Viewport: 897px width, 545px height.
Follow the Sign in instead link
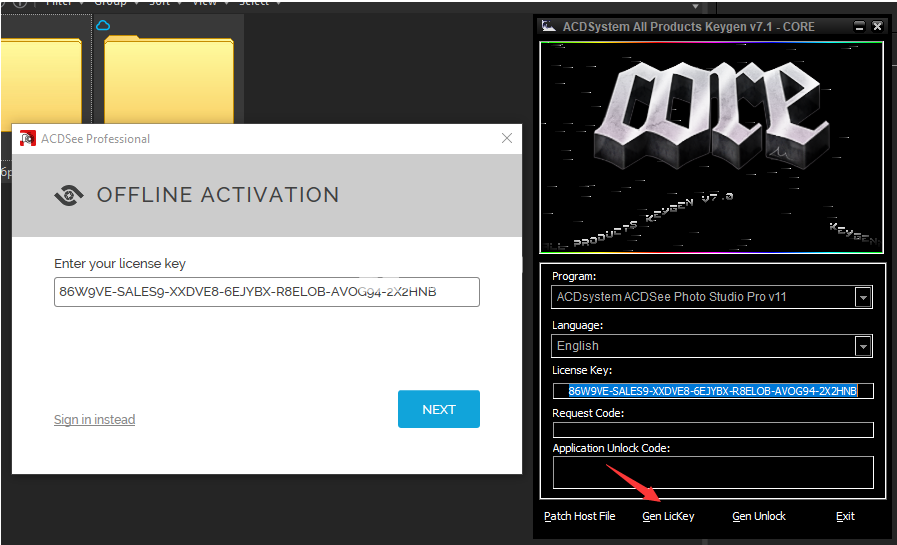(94, 419)
